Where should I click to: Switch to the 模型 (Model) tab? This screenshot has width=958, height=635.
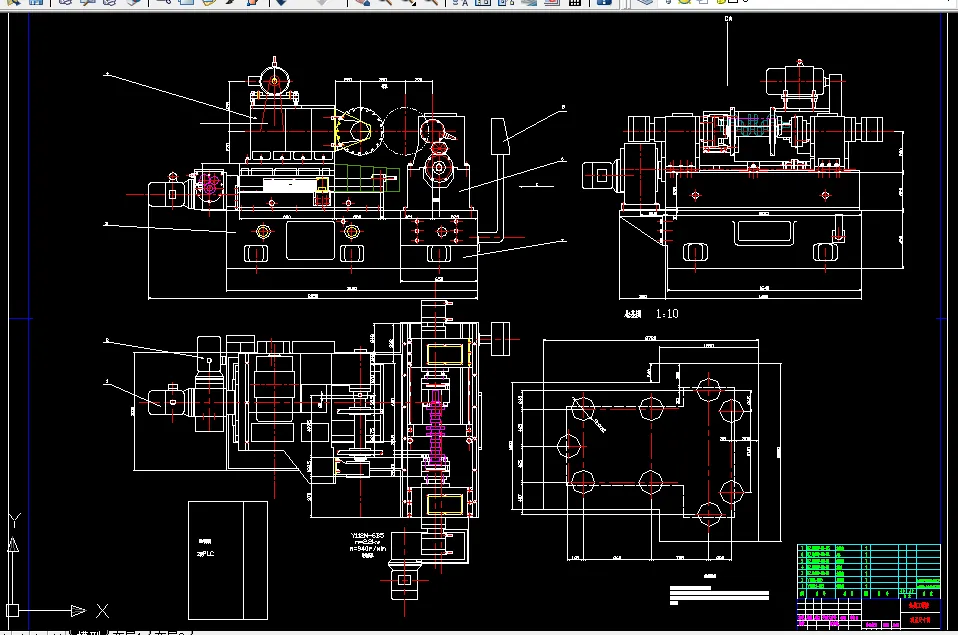pos(89,633)
